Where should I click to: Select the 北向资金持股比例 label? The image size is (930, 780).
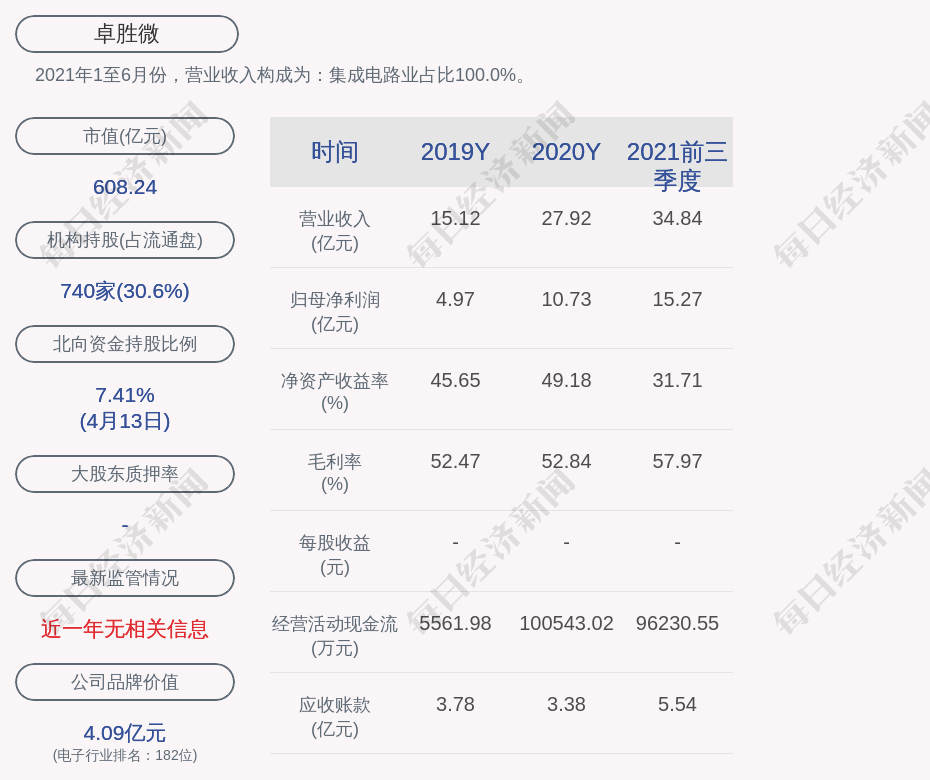coord(125,344)
